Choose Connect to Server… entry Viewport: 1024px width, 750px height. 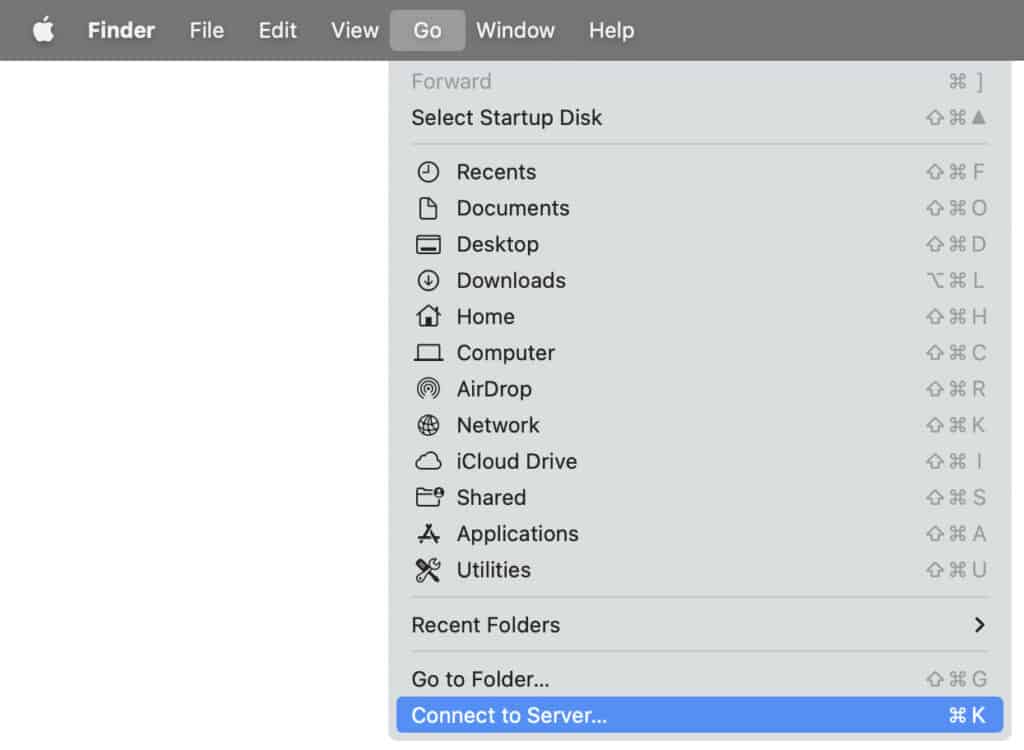point(699,715)
